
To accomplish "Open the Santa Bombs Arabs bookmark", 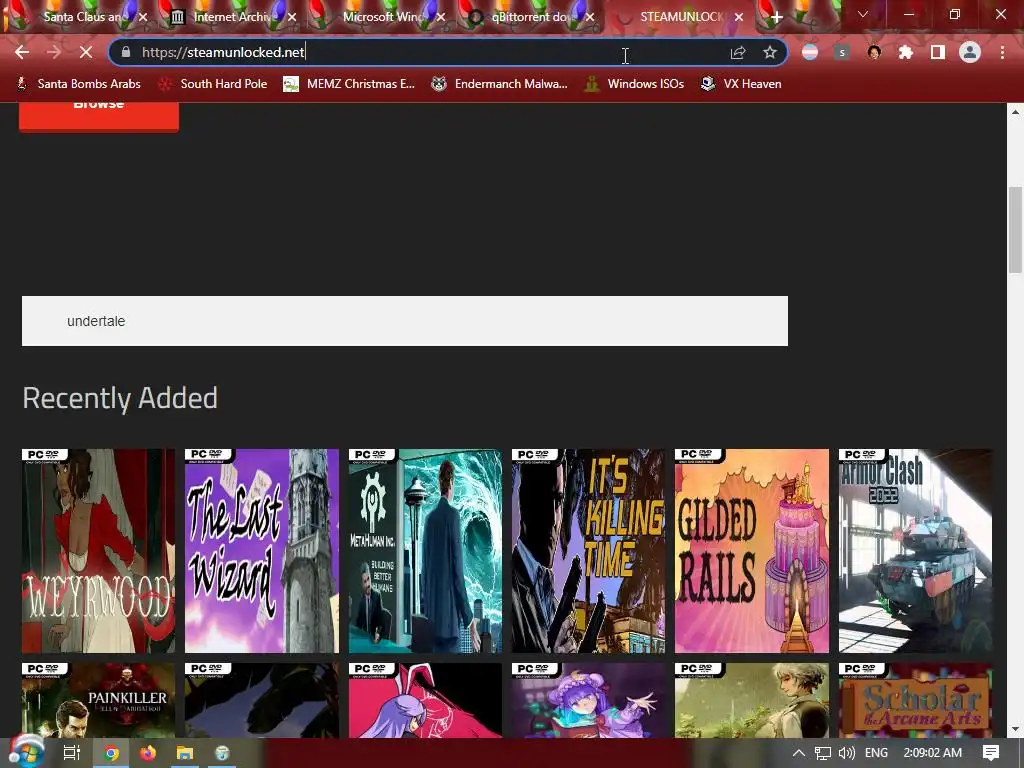I will (x=78, y=84).
